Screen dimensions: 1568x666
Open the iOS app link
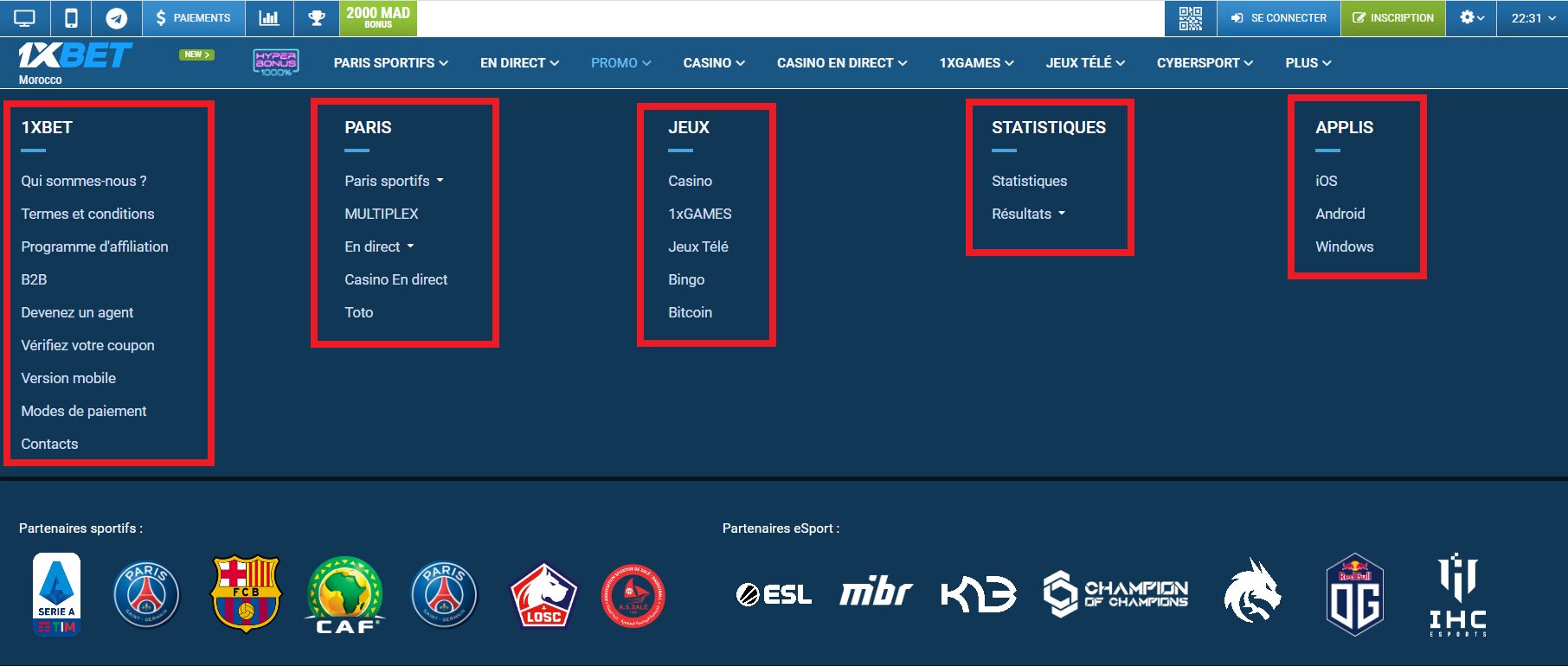tap(1327, 181)
